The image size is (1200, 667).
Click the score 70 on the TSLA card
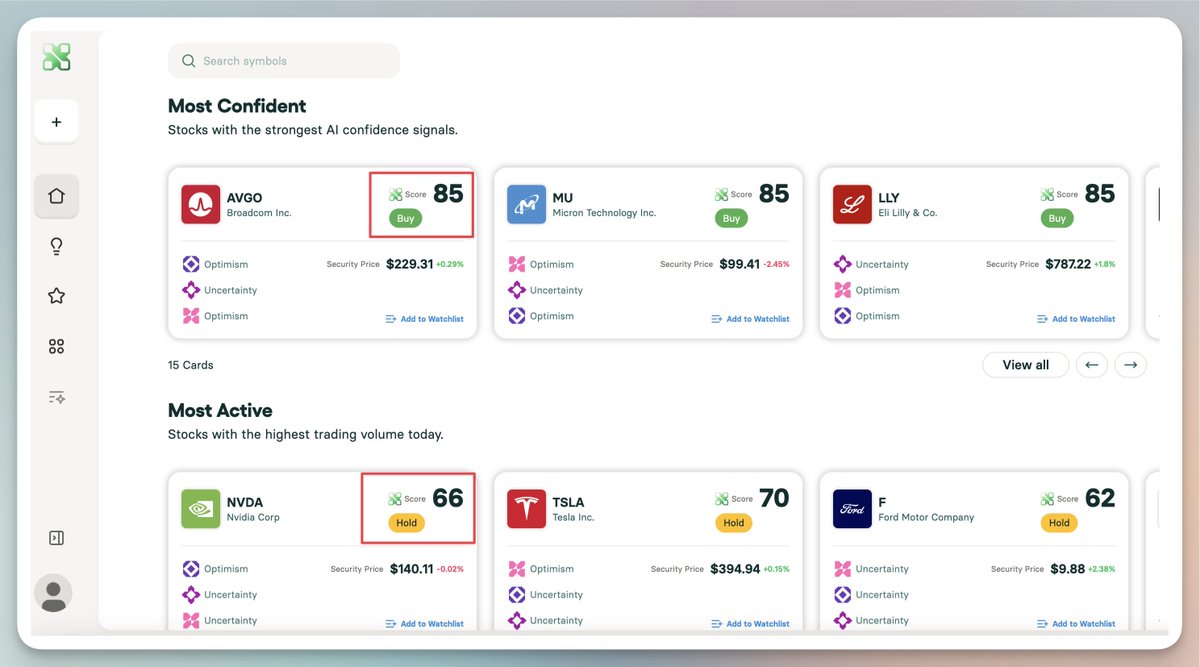pyautogui.click(x=774, y=498)
